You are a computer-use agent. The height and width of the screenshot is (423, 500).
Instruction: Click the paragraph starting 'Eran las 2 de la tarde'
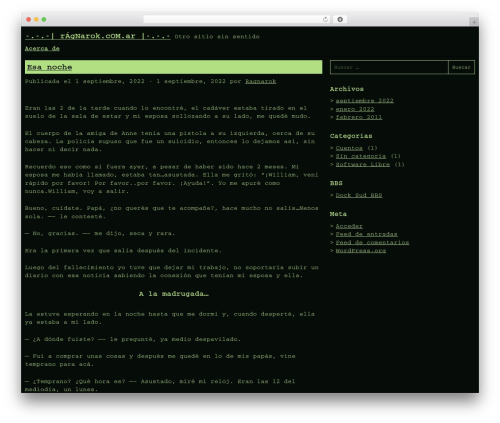click(168, 112)
